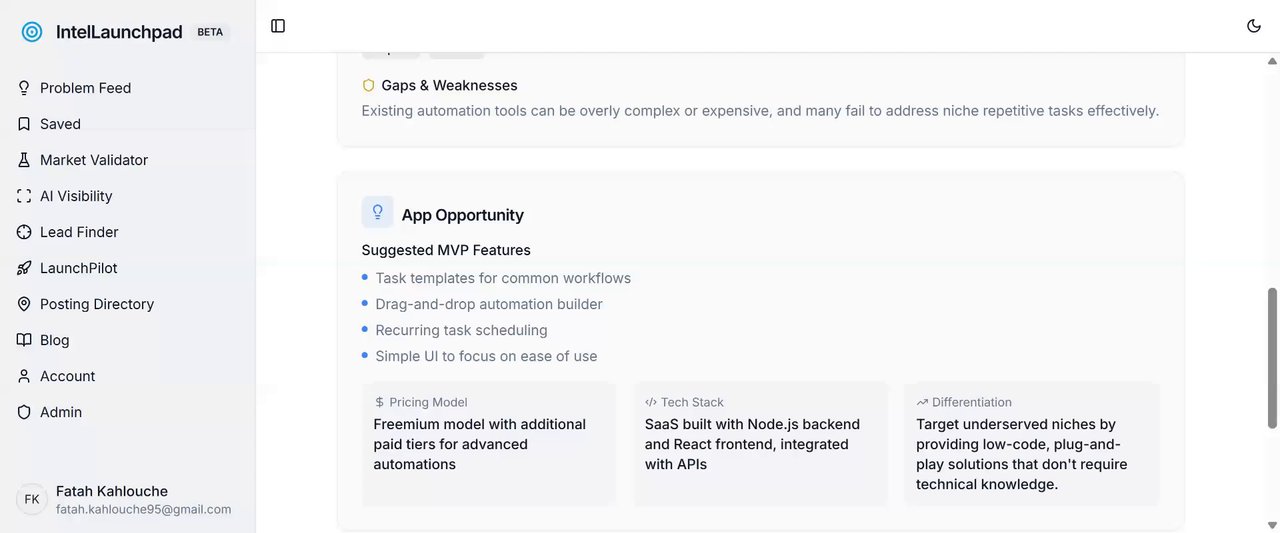Open Problem Feed lightbulb icon
The height and width of the screenshot is (533, 1280).
click(24, 88)
